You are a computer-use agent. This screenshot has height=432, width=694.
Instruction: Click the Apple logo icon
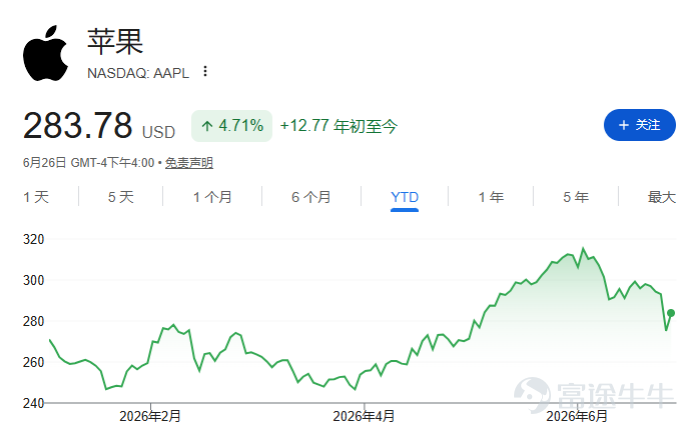(x=46, y=53)
